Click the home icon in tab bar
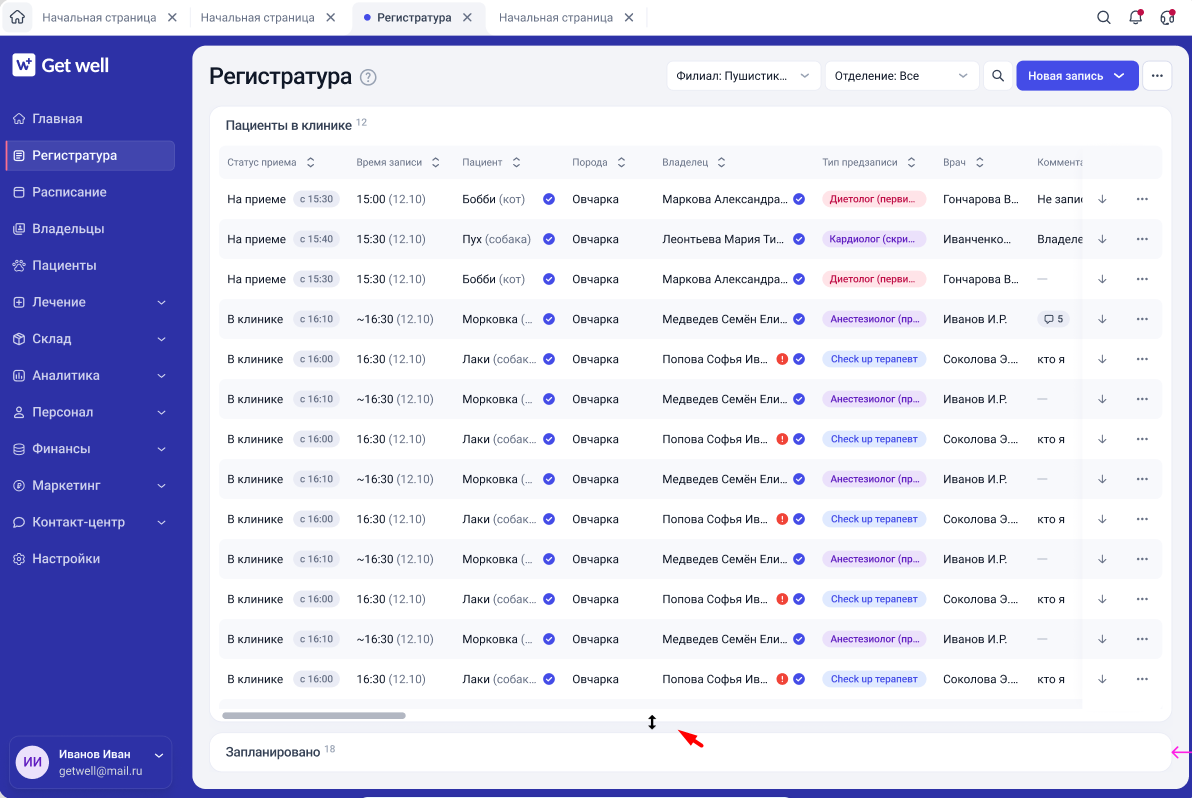 click(17, 17)
